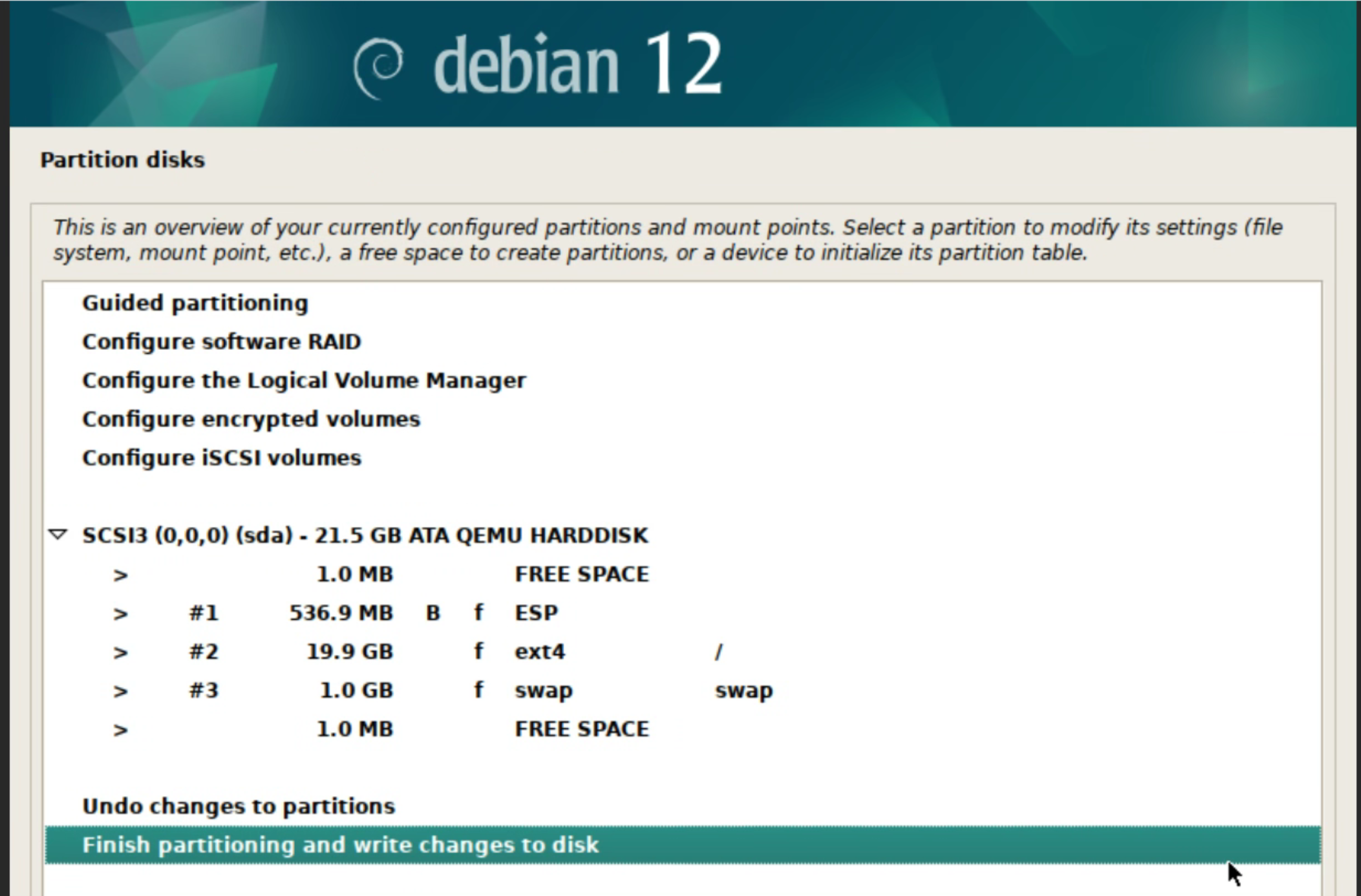Click the arrow beside partition #2
Viewport: 1361px width, 896px height.
(x=120, y=652)
